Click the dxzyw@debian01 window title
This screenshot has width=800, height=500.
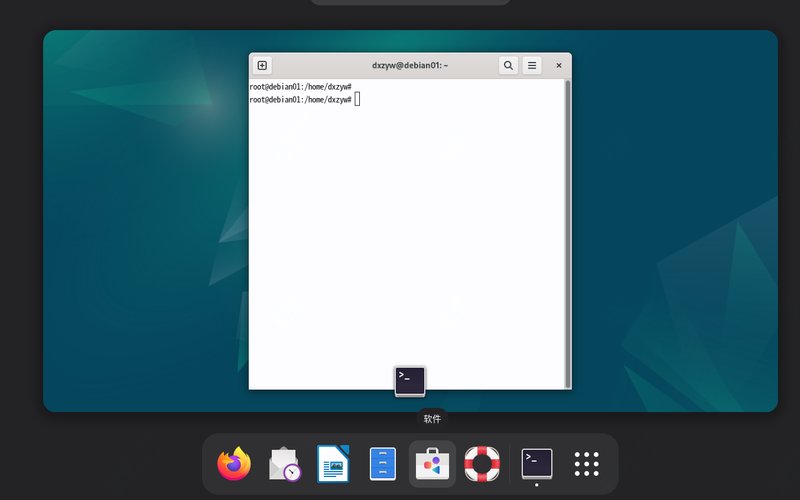(410, 65)
